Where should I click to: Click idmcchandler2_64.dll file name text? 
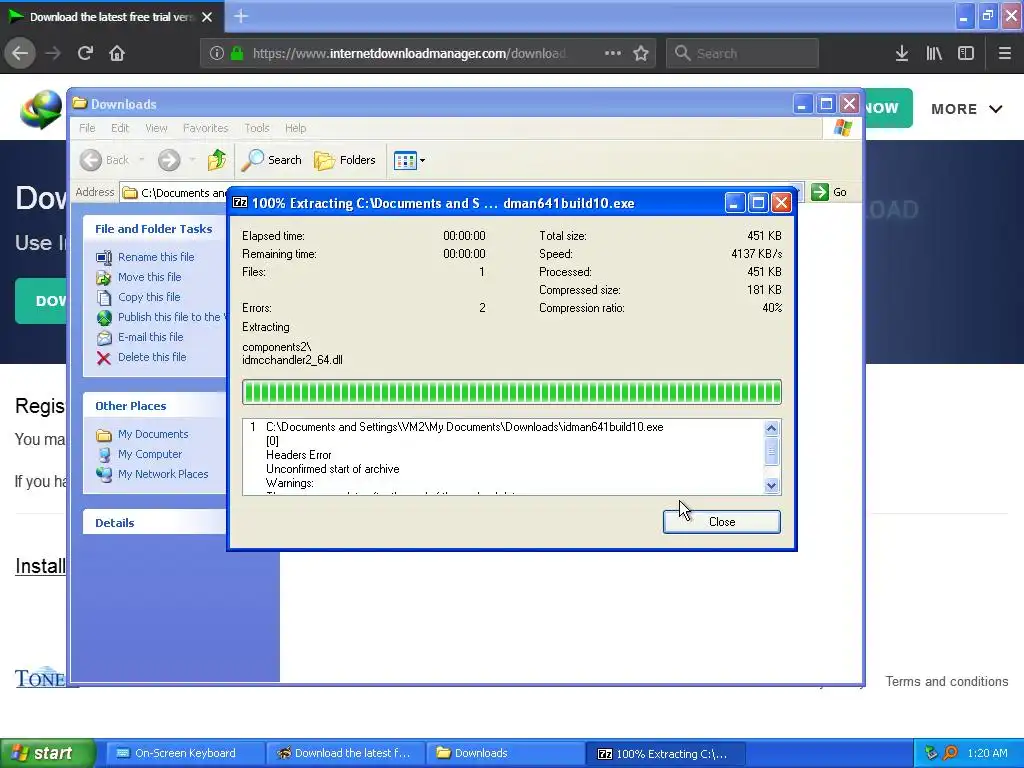click(x=292, y=360)
